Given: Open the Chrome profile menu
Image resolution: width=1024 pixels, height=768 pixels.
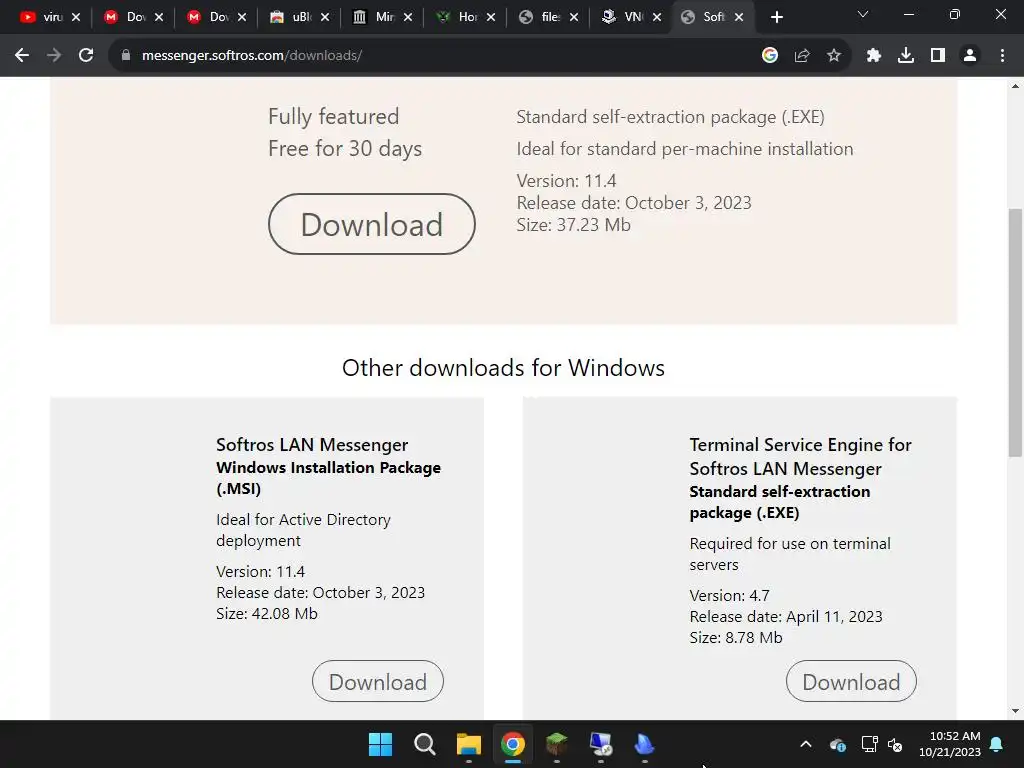Looking at the screenshot, I should coord(970,56).
